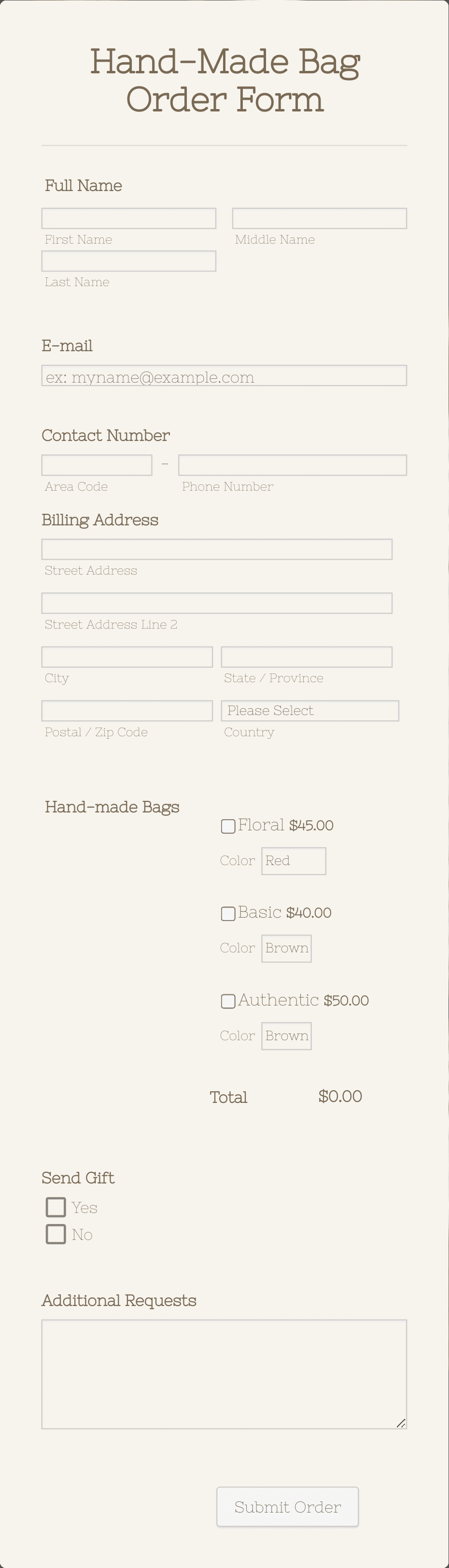Open the Floral bag Color dropdown
449x1568 pixels.
[x=294, y=861]
